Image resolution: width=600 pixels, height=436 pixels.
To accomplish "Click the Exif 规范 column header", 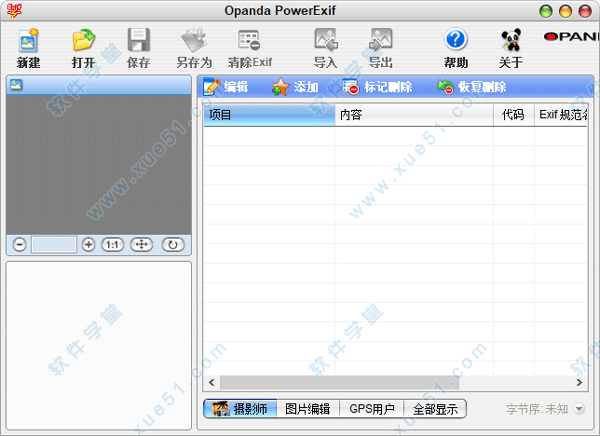I will coord(561,115).
